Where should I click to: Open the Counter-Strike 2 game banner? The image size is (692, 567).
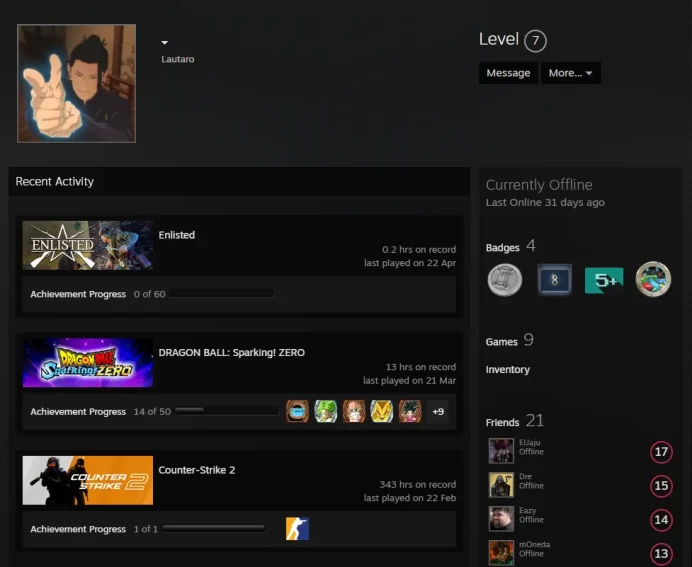coord(88,480)
